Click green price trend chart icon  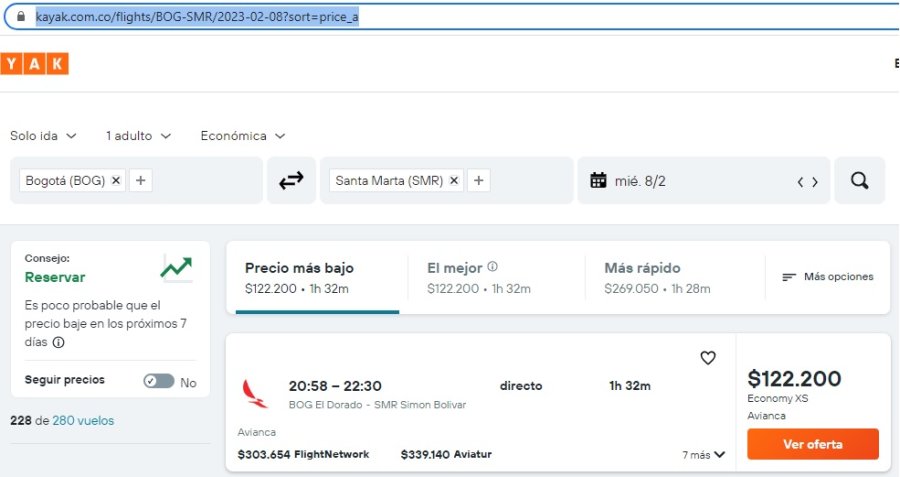coord(176,267)
